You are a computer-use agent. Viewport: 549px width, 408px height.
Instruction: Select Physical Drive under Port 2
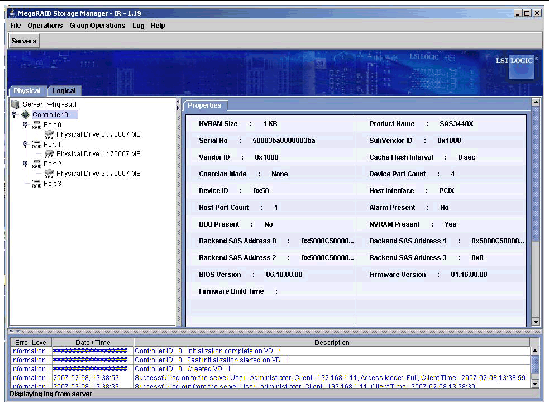[x=98, y=173]
